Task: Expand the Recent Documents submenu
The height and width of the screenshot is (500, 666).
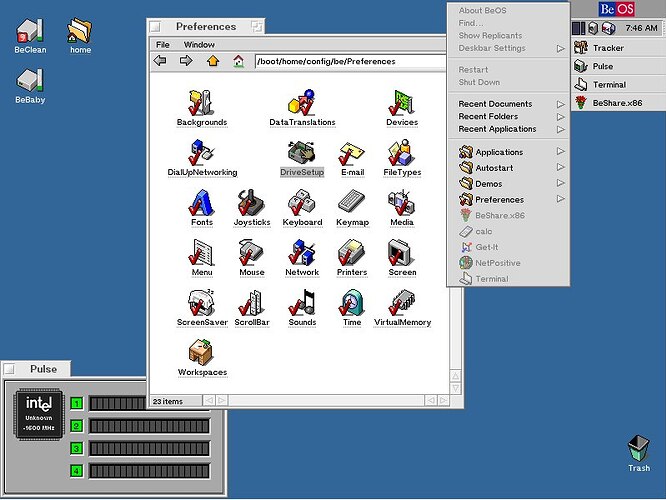Action: tap(508, 104)
